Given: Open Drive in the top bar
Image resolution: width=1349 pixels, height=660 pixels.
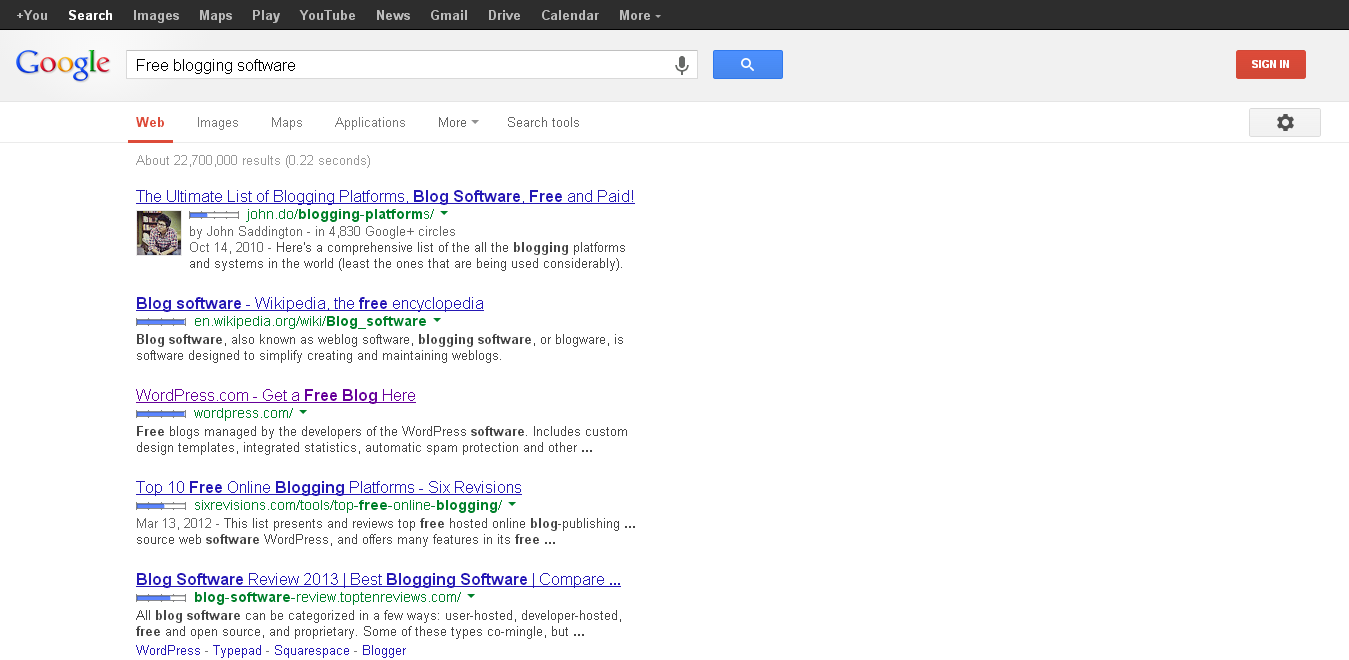Looking at the screenshot, I should (504, 15).
